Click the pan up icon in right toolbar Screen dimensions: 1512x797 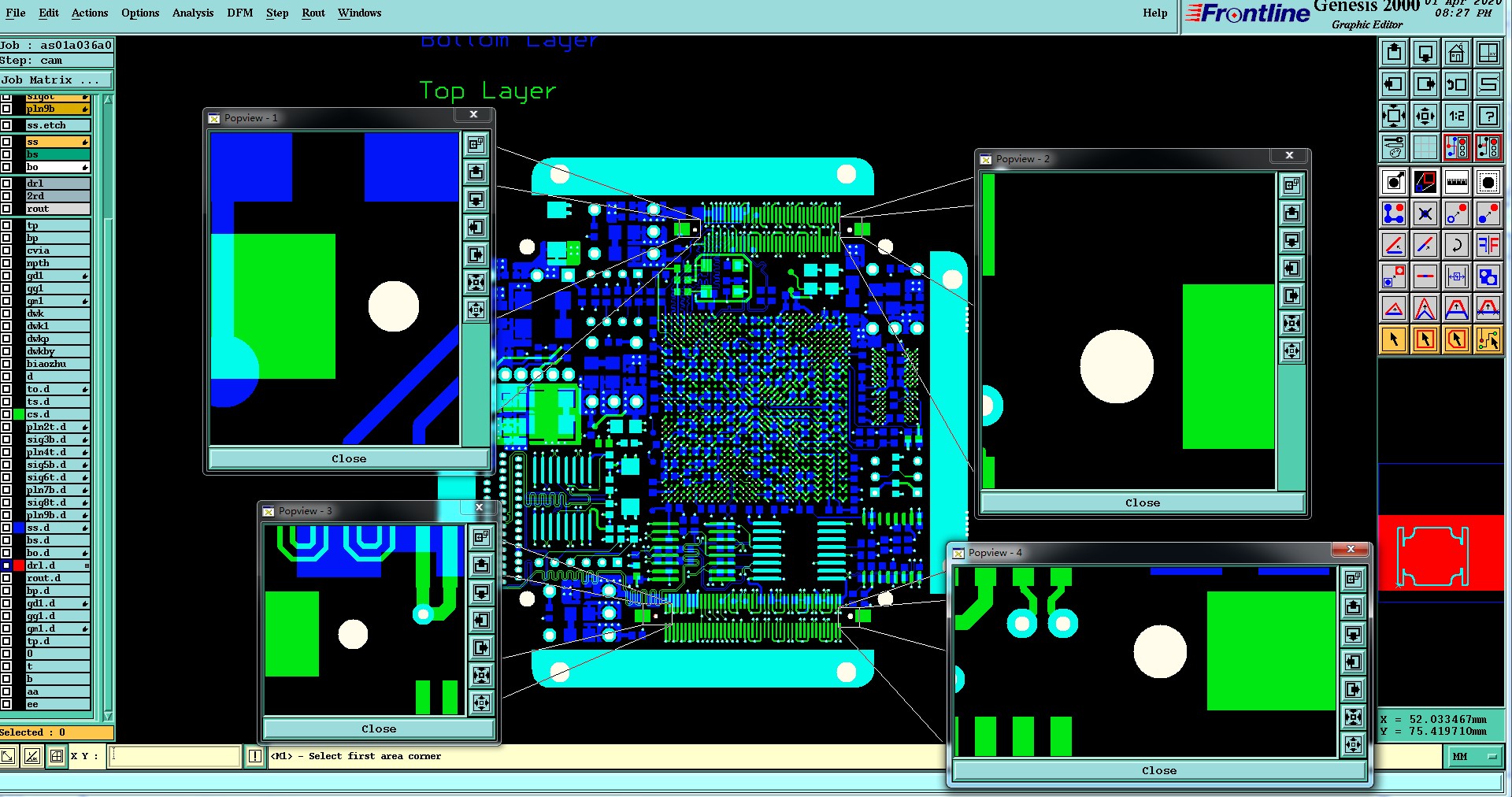1394,53
